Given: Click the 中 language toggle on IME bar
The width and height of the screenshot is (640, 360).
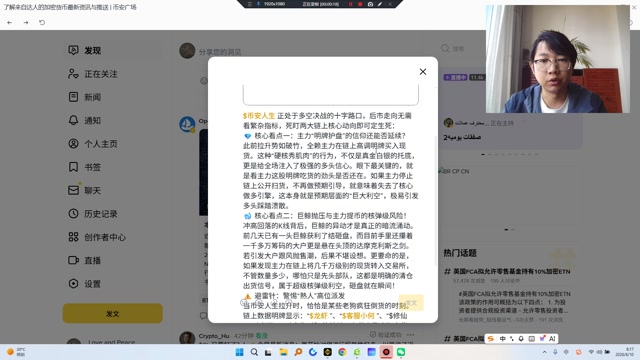Looking at the screenshot, I should click(503, 339).
